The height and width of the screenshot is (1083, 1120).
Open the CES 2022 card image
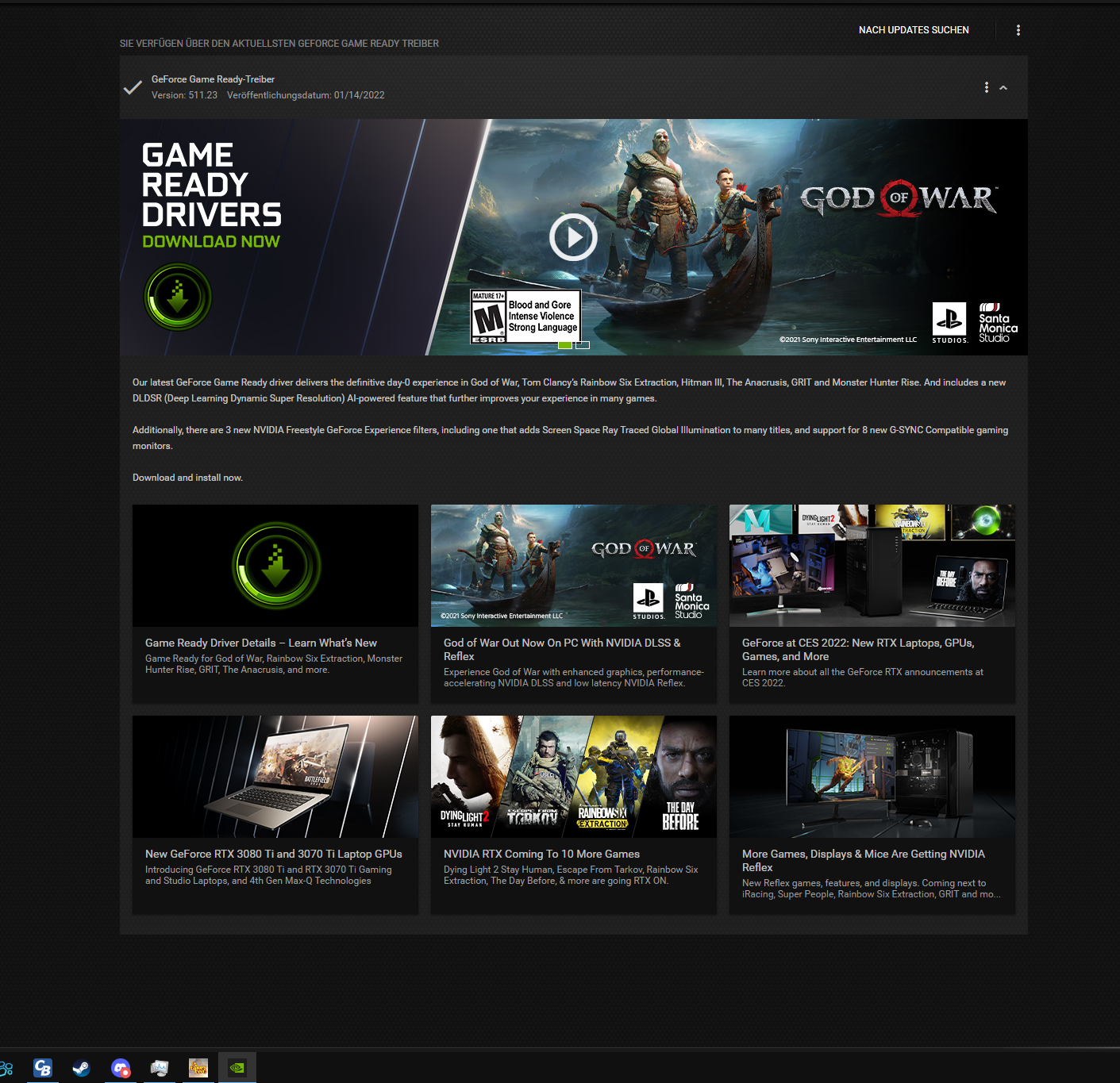872,566
